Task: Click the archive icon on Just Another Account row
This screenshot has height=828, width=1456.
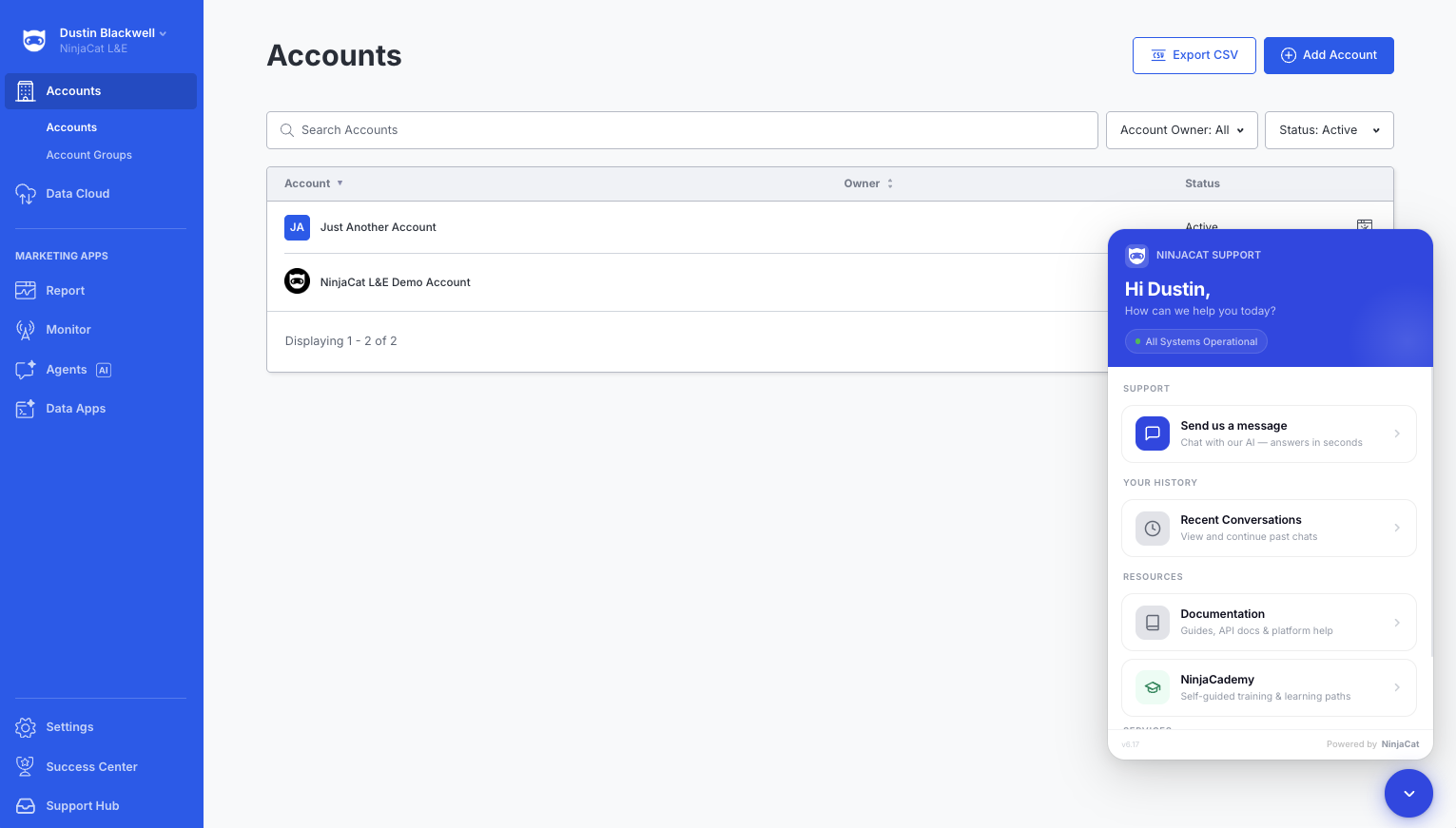Action: (1365, 224)
